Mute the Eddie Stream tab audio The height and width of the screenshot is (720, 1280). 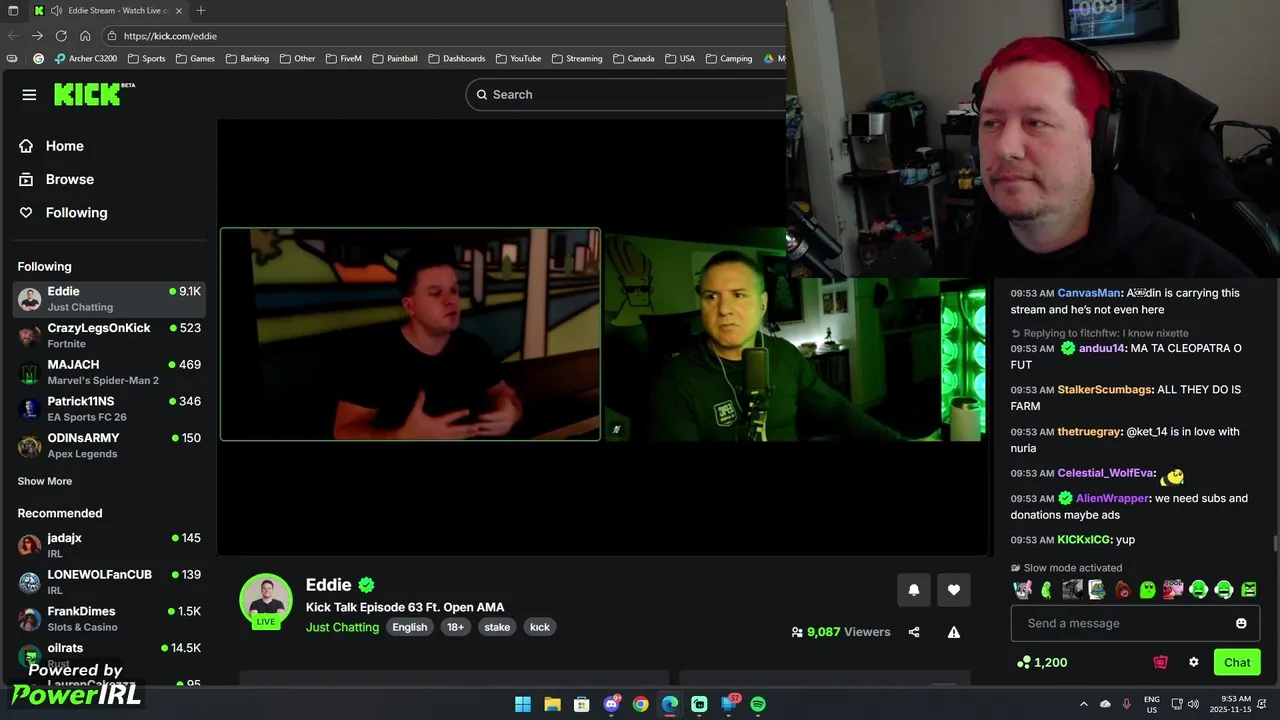[56, 11]
